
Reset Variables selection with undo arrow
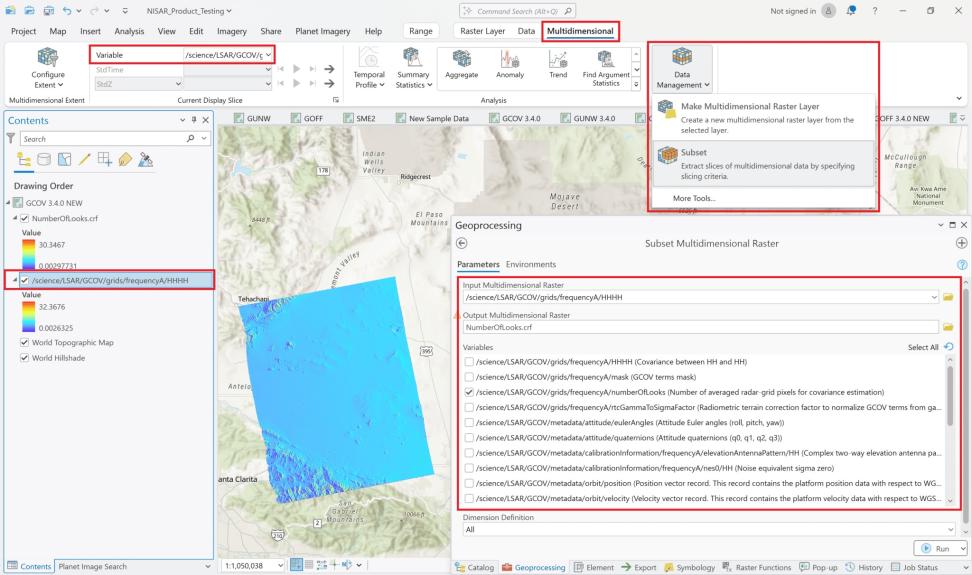pos(948,347)
